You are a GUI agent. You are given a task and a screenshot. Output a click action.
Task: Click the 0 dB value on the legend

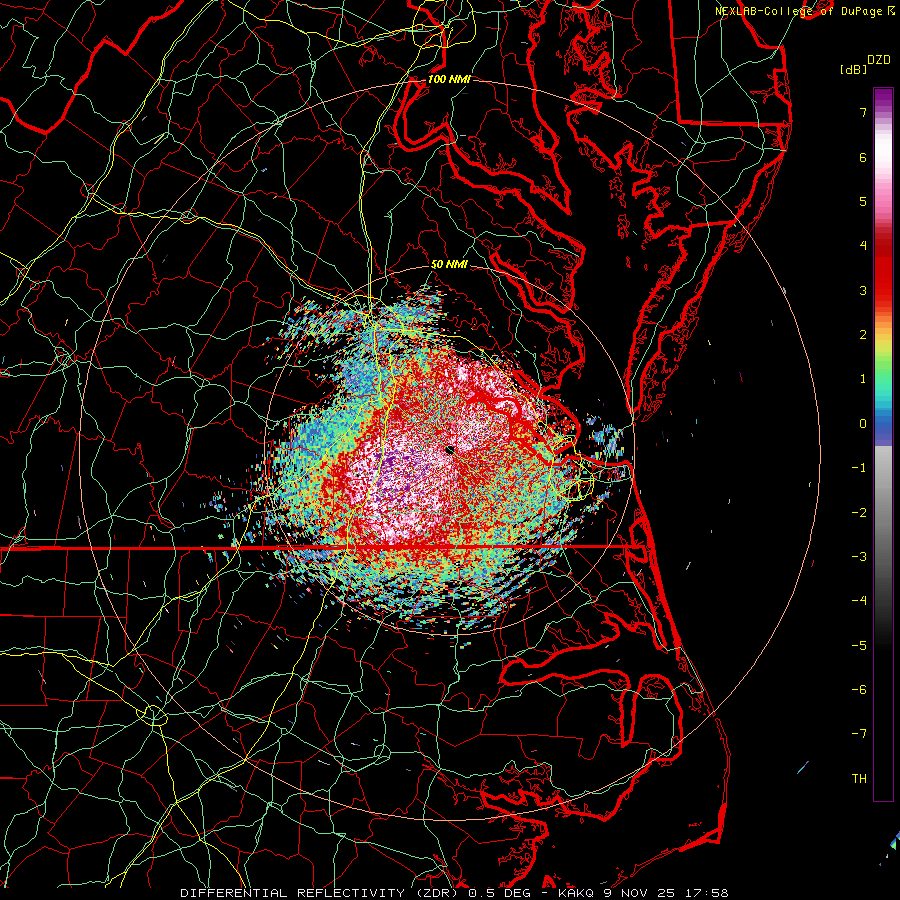(863, 424)
